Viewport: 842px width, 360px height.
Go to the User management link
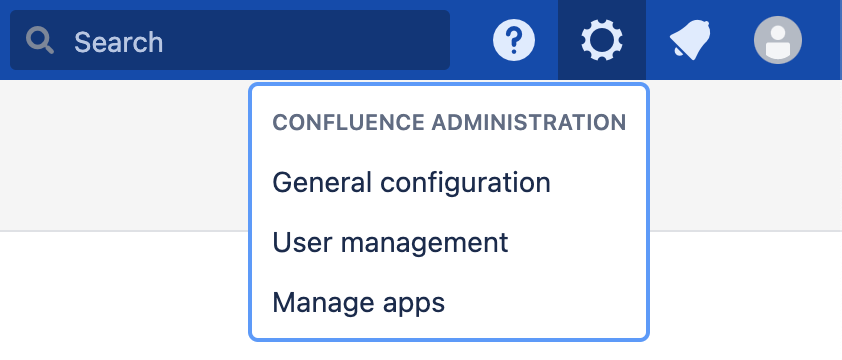point(390,242)
